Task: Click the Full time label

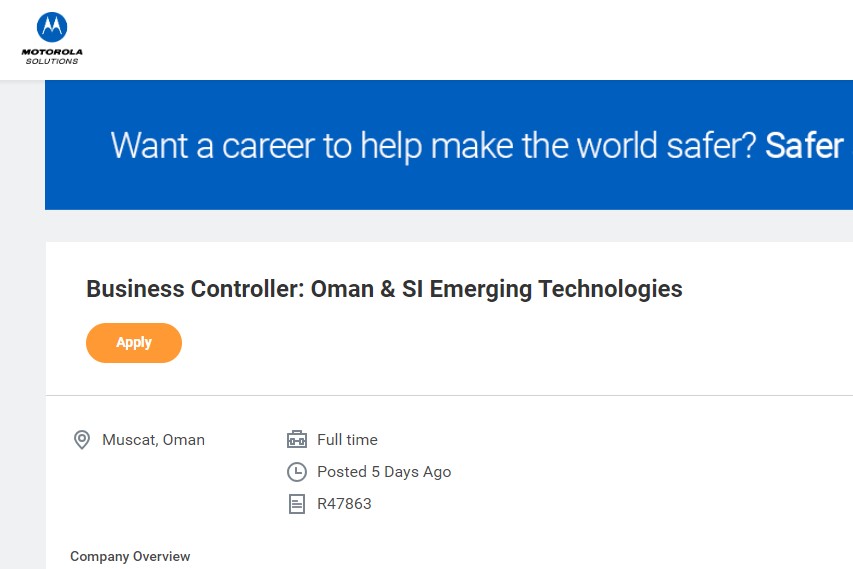Action: click(x=347, y=440)
